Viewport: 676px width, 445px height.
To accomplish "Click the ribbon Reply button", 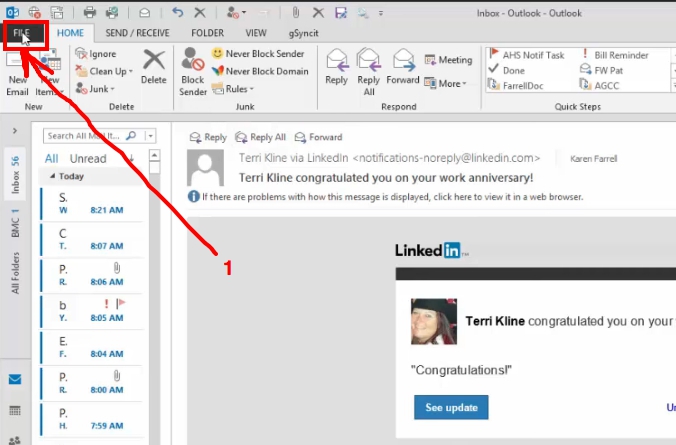I will click(x=336, y=67).
